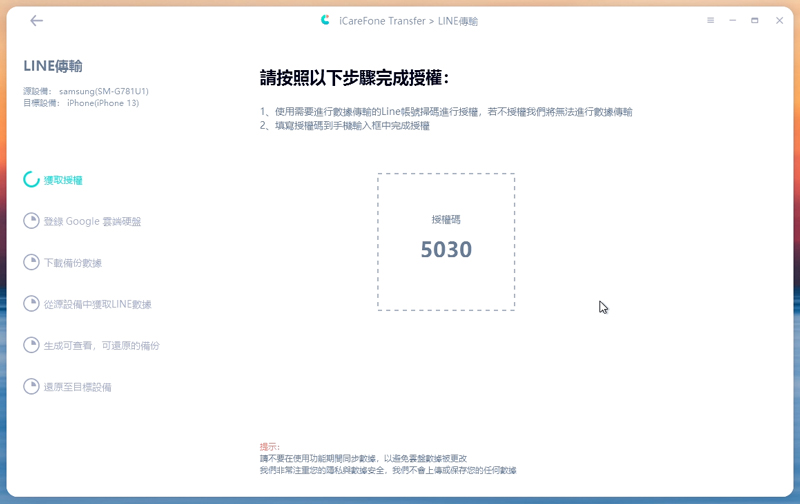Click the back arrow in title bar
Viewport: 800px width, 504px height.
[x=37, y=20]
